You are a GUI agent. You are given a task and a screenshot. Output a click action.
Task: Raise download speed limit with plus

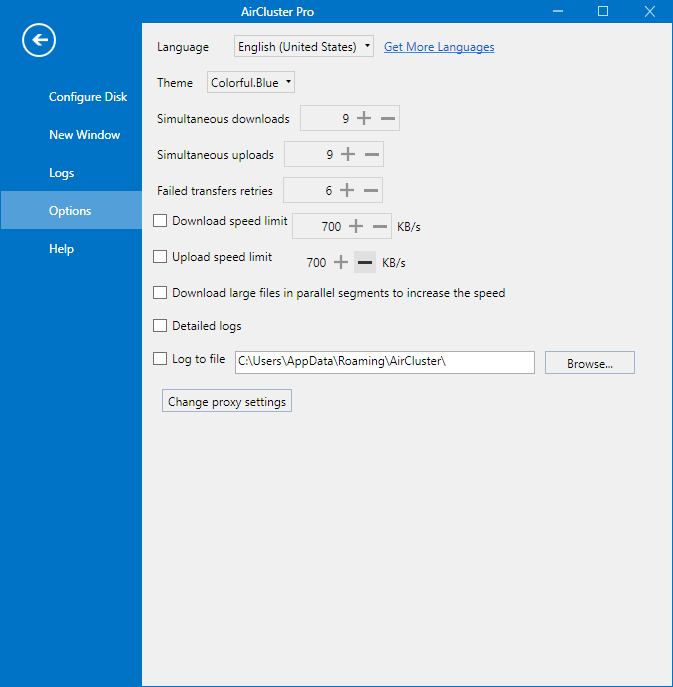point(356,226)
